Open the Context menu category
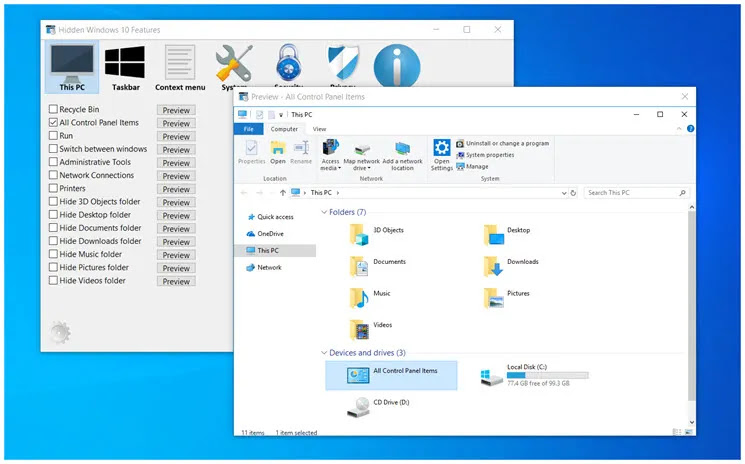 180,67
